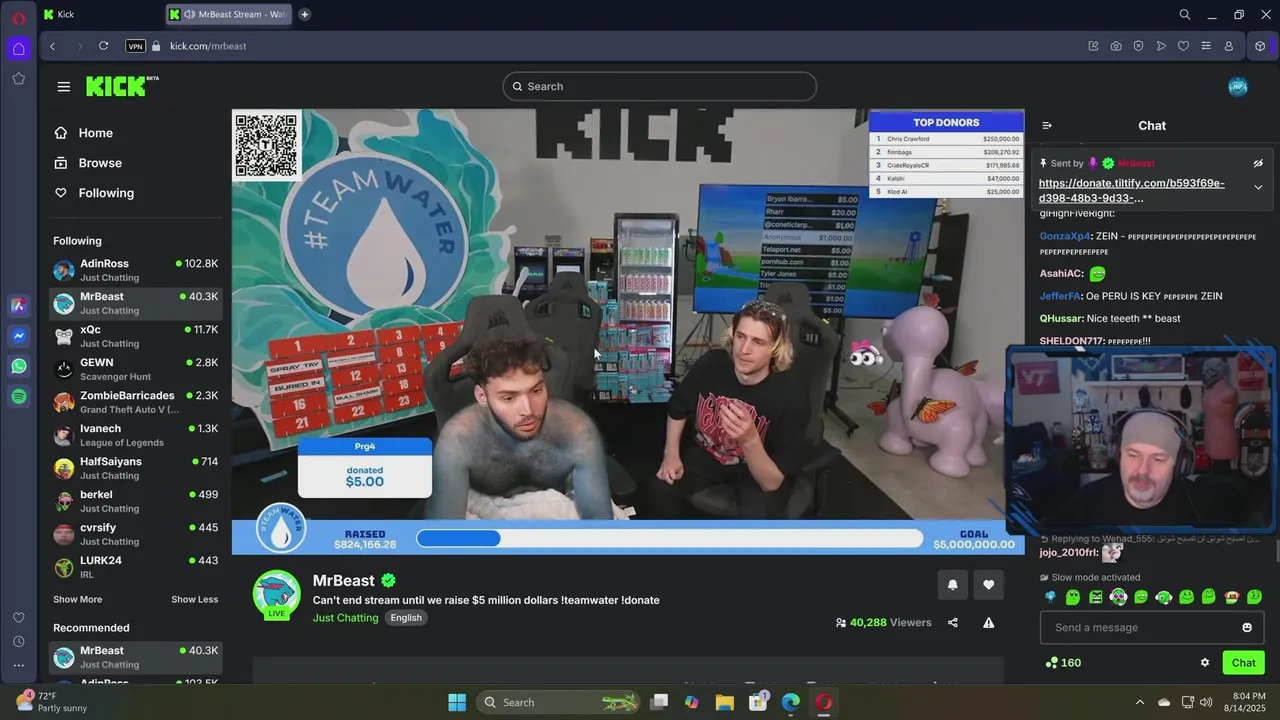This screenshot has width=1280, height=720.
Task: Open berkel channel
Action: coord(136,501)
